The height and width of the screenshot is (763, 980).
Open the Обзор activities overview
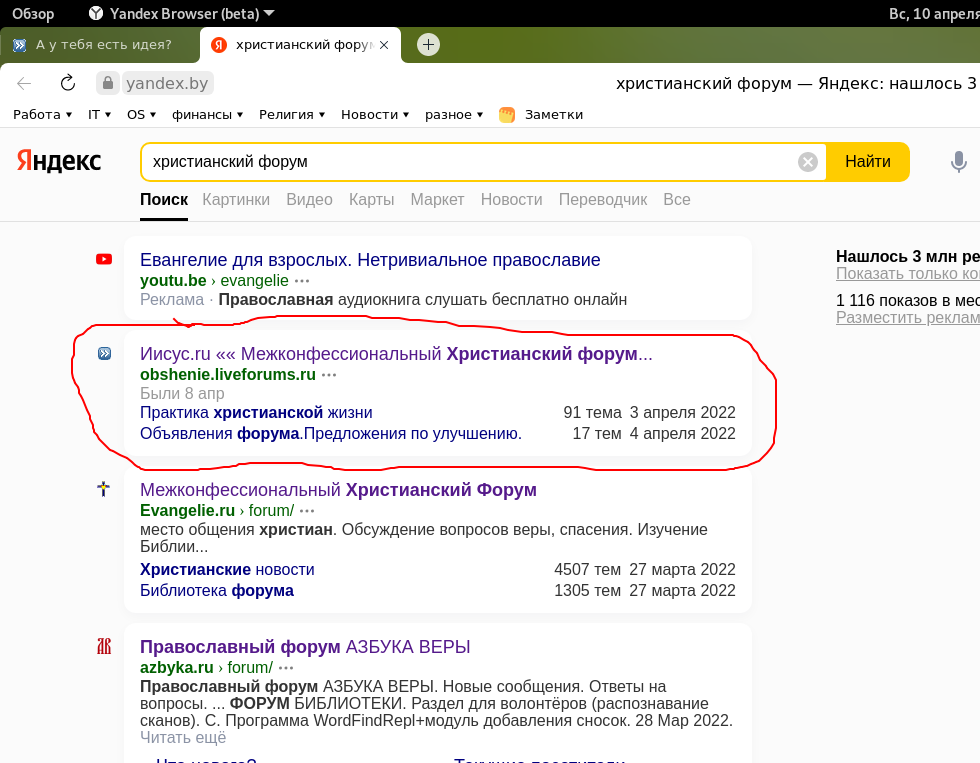click(33, 13)
